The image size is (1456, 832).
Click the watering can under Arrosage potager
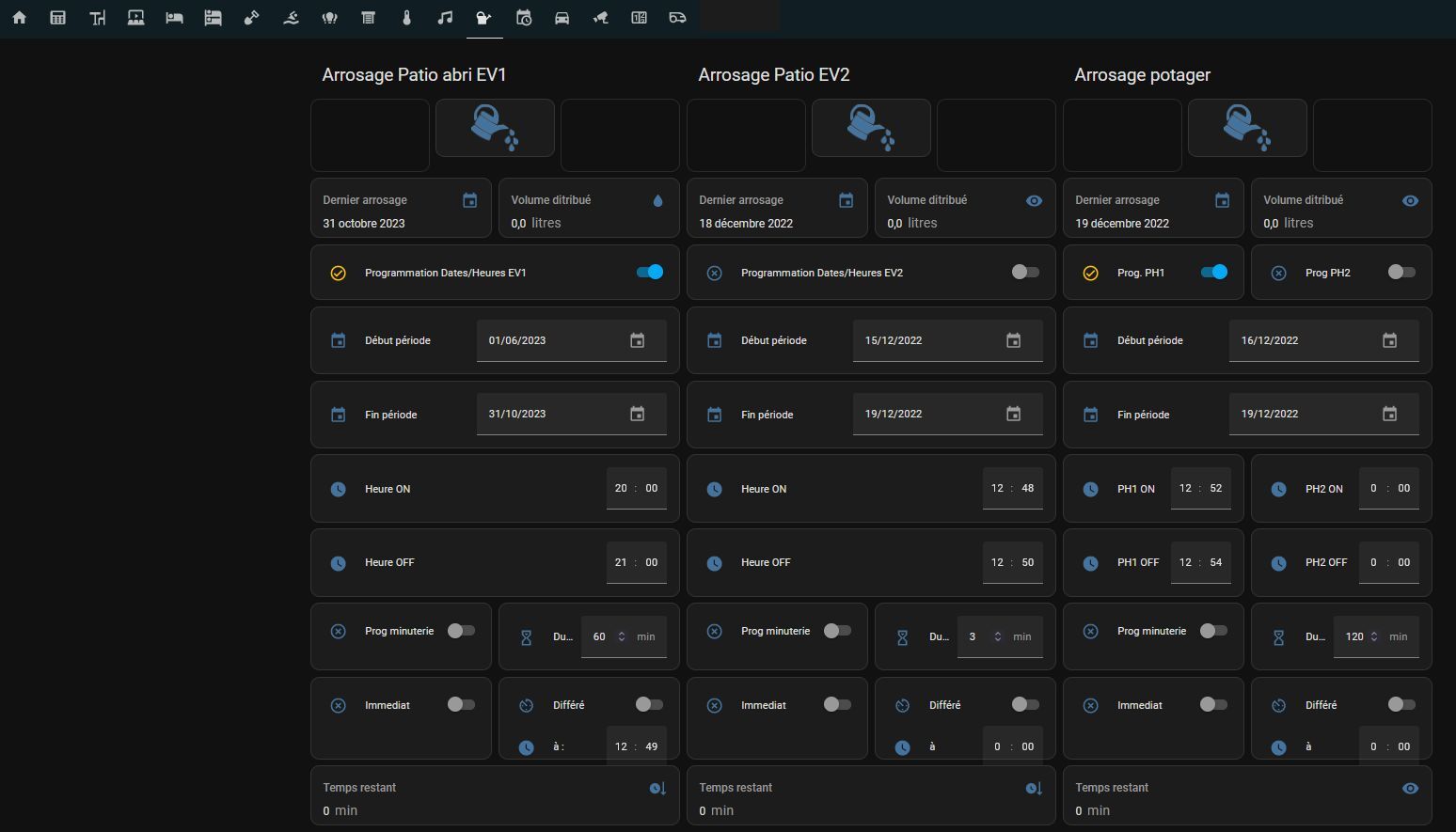(x=1247, y=128)
